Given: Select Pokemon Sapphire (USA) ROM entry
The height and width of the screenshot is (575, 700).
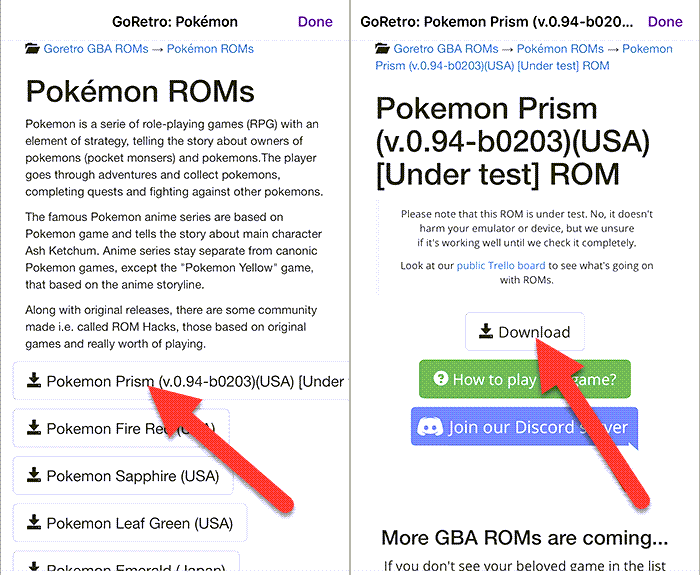Looking at the screenshot, I should (x=124, y=476).
